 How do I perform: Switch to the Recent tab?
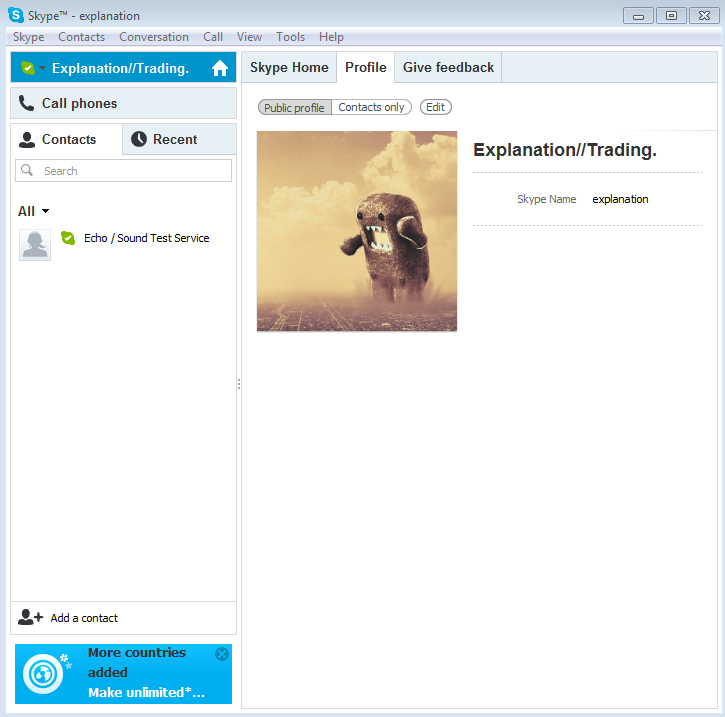tap(179, 139)
